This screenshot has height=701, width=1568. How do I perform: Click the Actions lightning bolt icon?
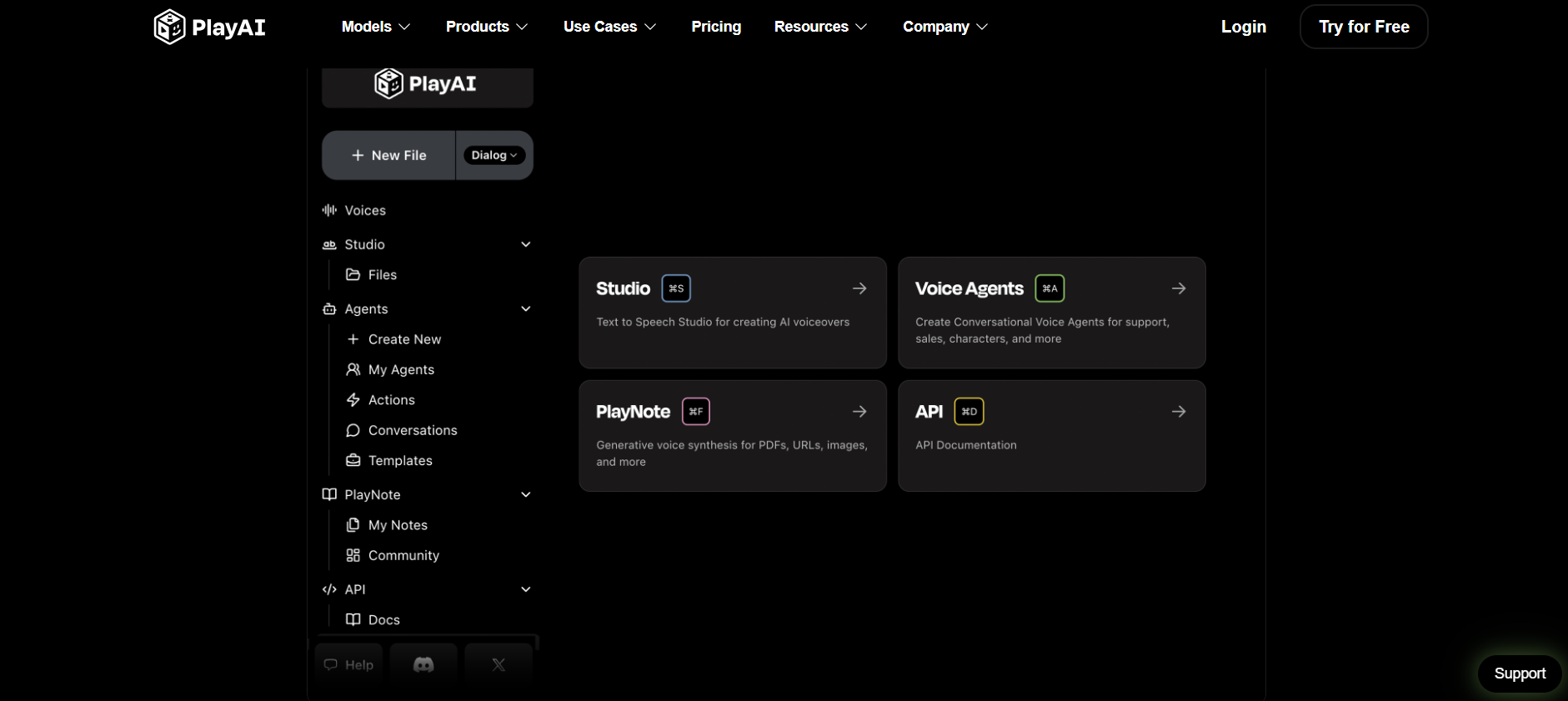353,400
